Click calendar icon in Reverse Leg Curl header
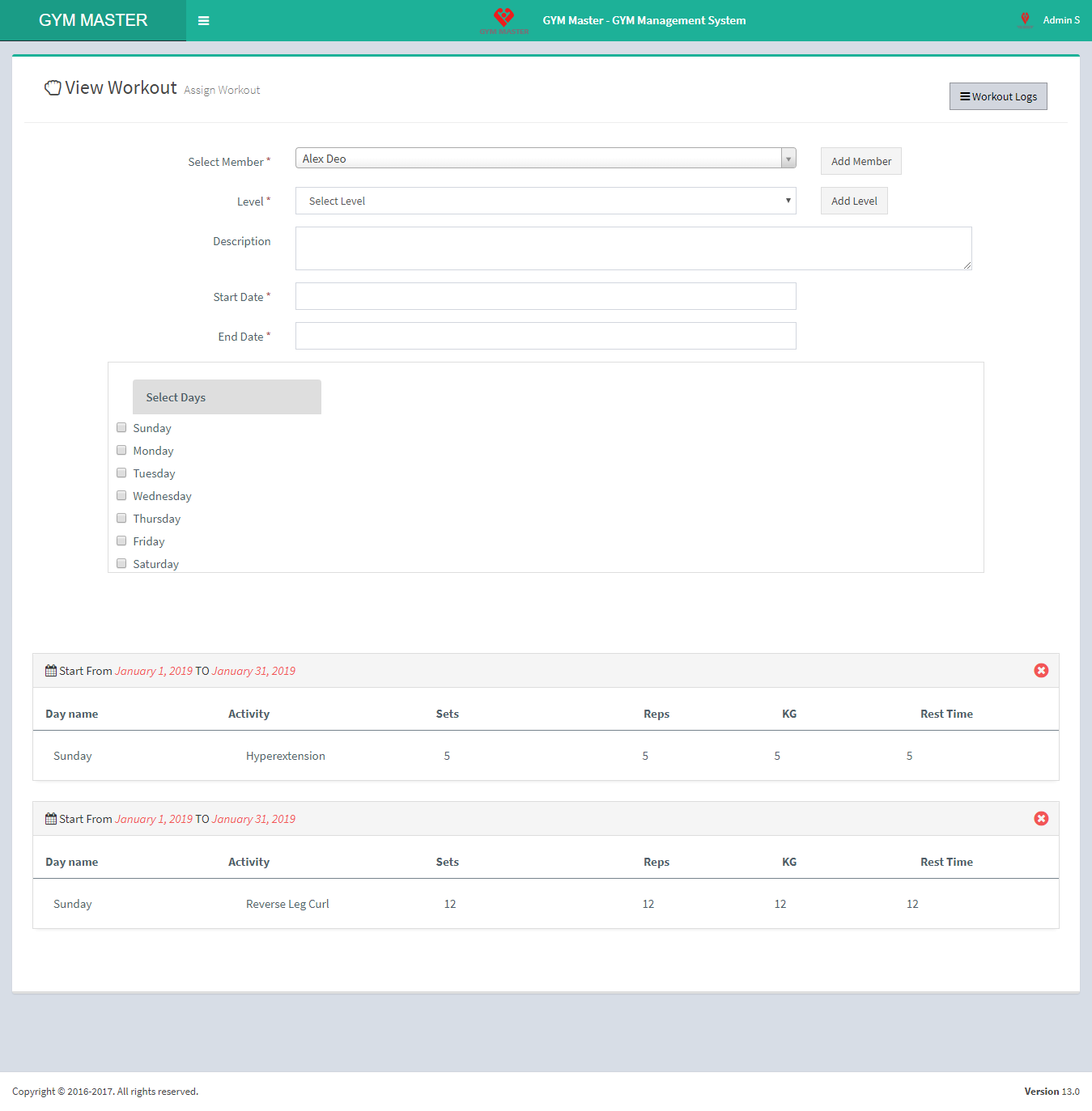This screenshot has height=1111, width=1092. [51, 819]
